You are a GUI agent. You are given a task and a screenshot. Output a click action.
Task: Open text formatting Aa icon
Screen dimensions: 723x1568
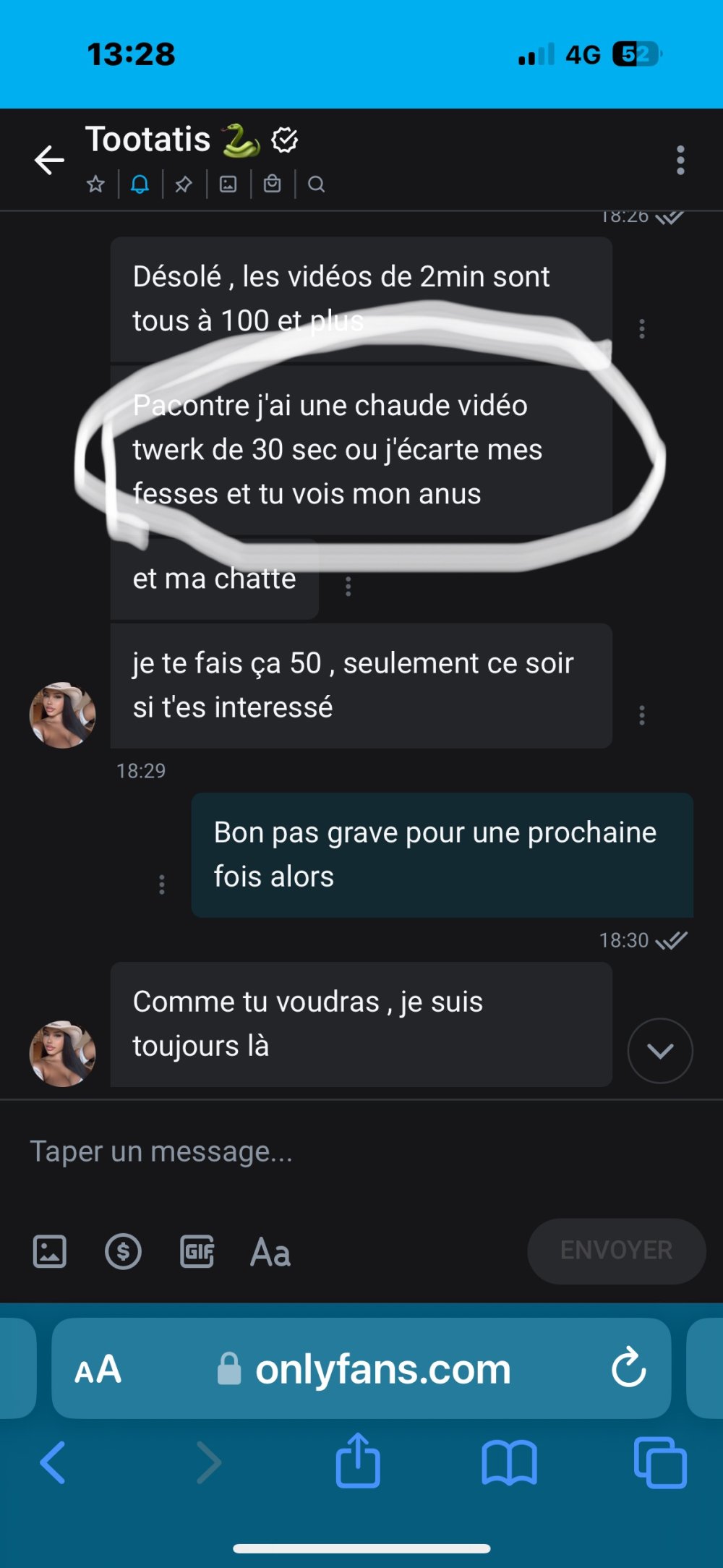click(270, 1252)
